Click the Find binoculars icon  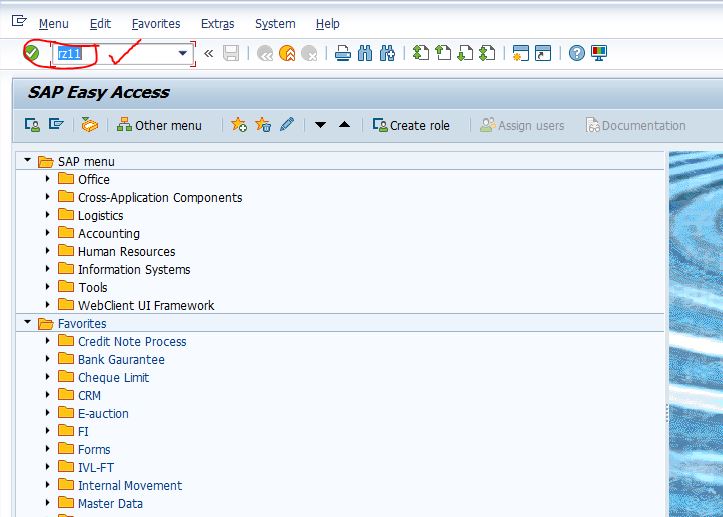click(365, 53)
